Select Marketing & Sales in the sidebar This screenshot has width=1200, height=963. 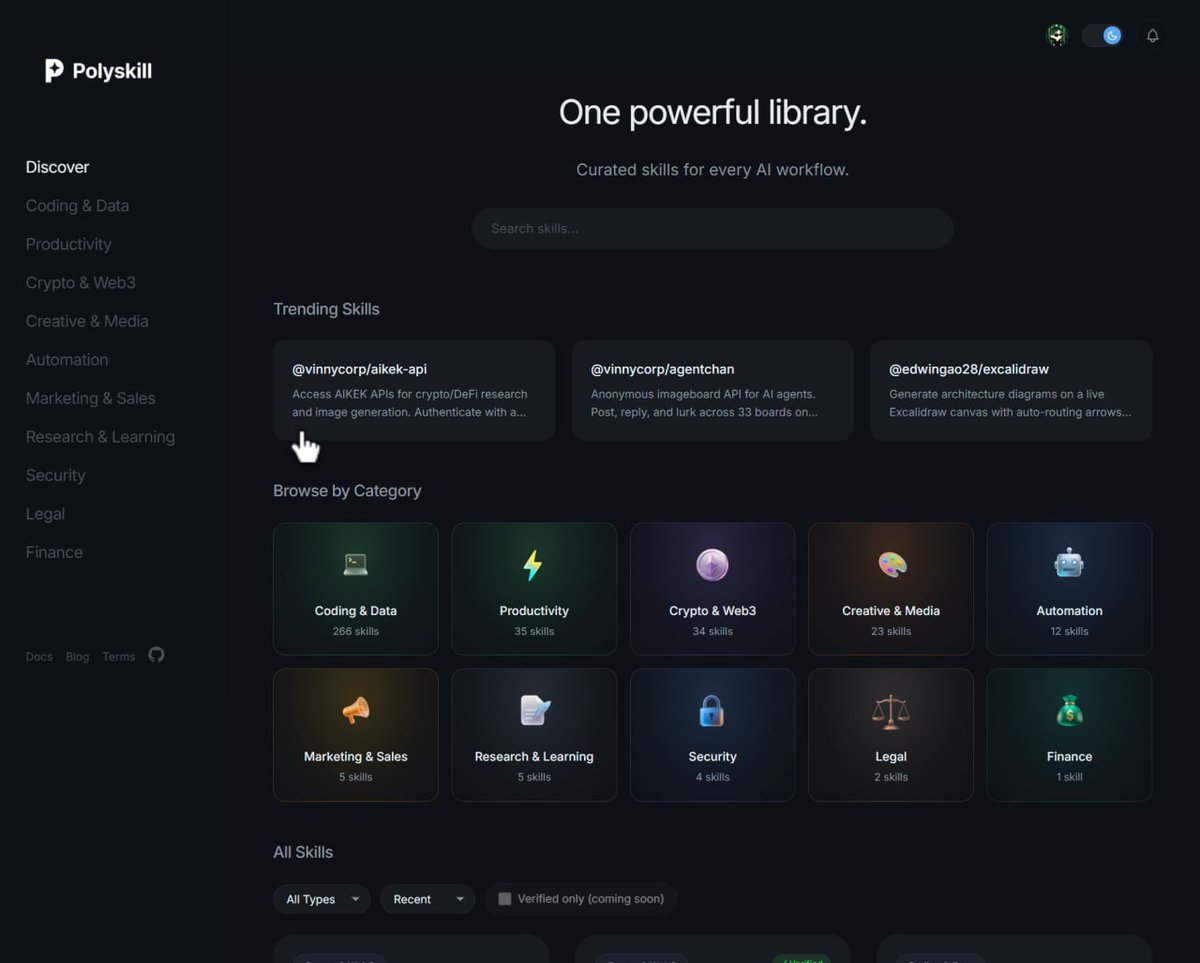tap(91, 398)
